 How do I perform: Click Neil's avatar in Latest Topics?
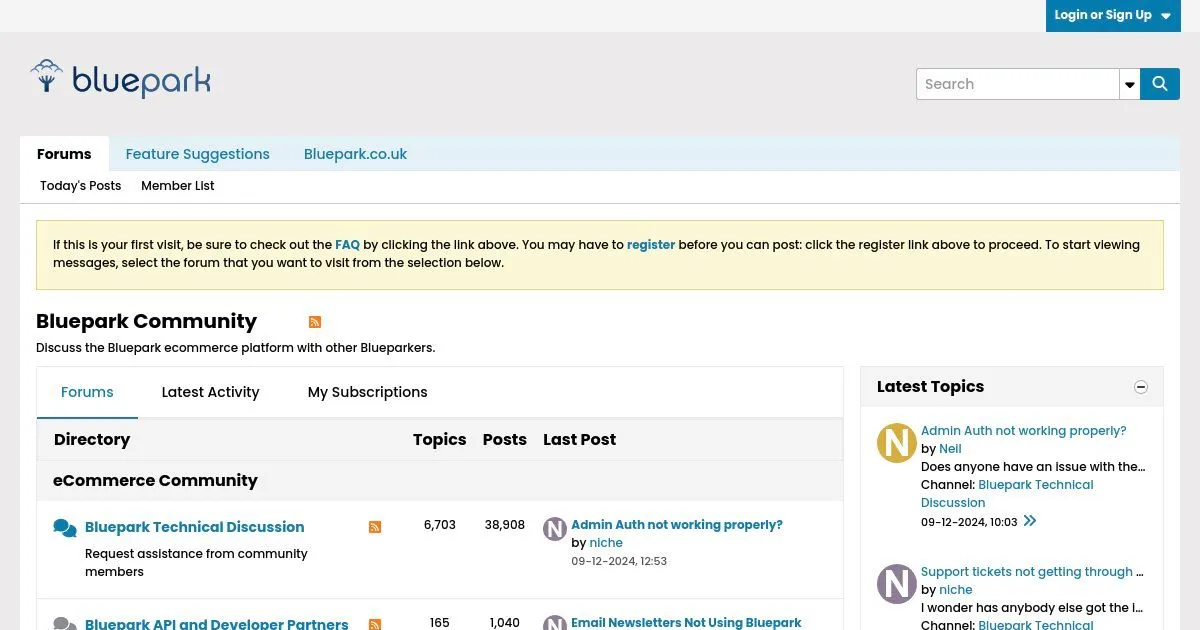tap(897, 443)
